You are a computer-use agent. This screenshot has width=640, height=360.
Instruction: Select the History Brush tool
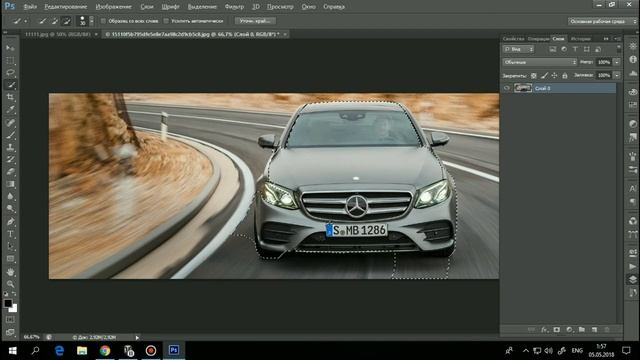[10, 159]
